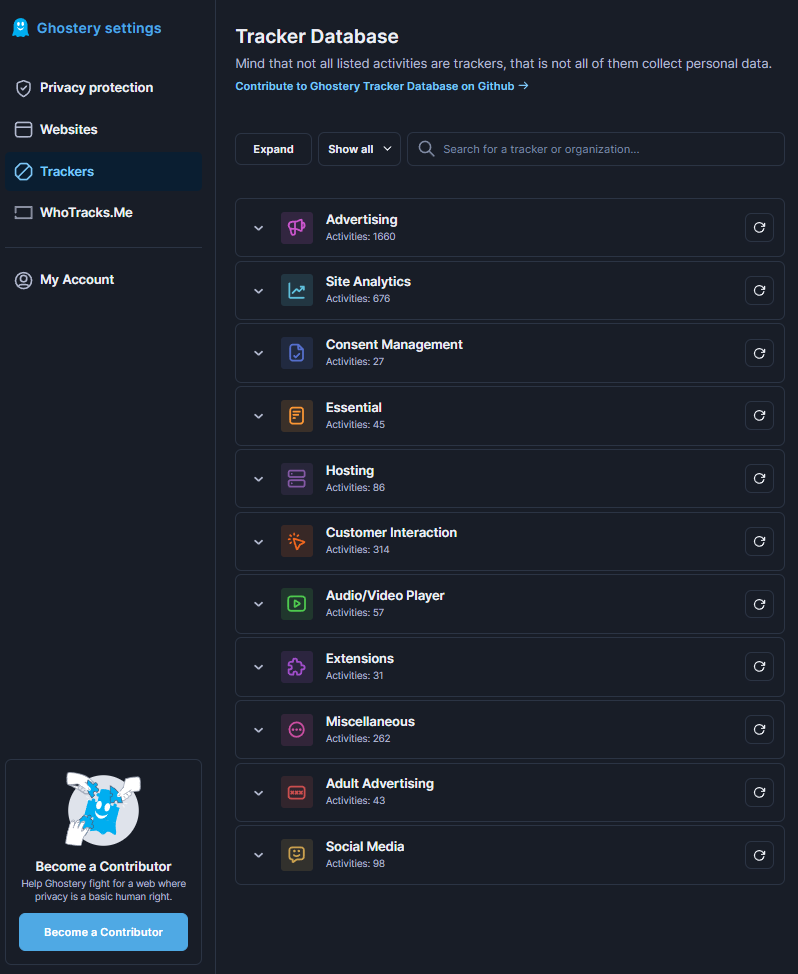Viewport: 798px width, 974px height.
Task: Click the Miscellaneous category title
Action: click(370, 721)
